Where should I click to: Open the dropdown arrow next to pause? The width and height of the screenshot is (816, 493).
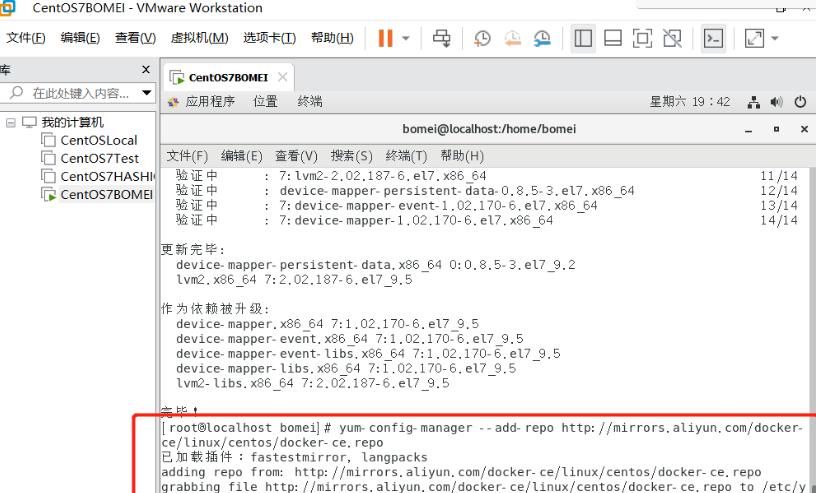pyautogui.click(x=406, y=38)
